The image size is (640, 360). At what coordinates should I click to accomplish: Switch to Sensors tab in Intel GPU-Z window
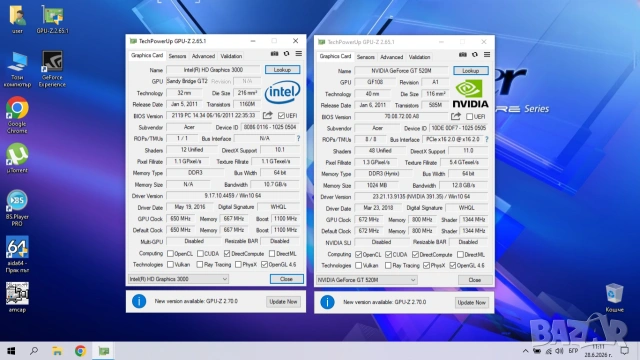point(177,56)
